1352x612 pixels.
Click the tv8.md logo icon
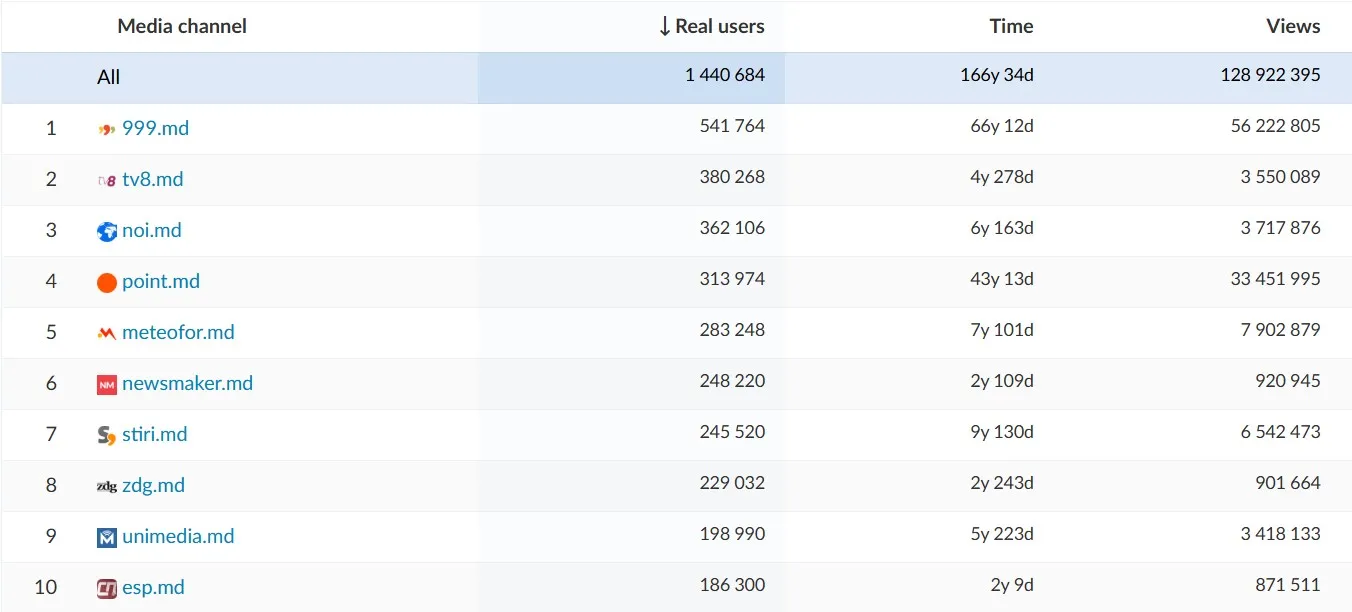pyautogui.click(x=107, y=181)
